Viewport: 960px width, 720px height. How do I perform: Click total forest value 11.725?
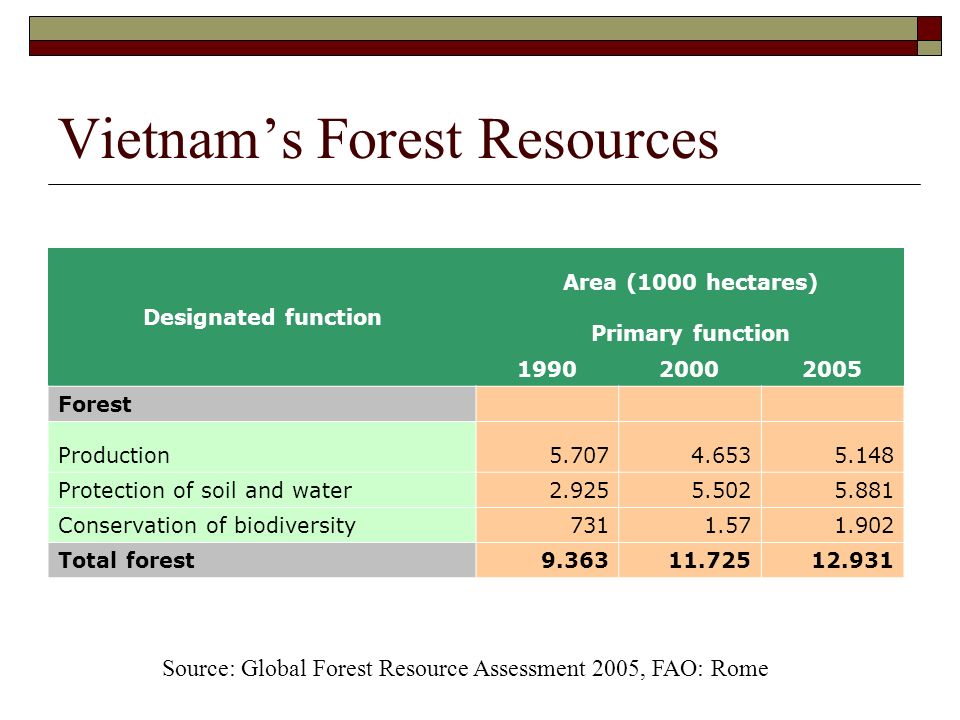(x=710, y=560)
